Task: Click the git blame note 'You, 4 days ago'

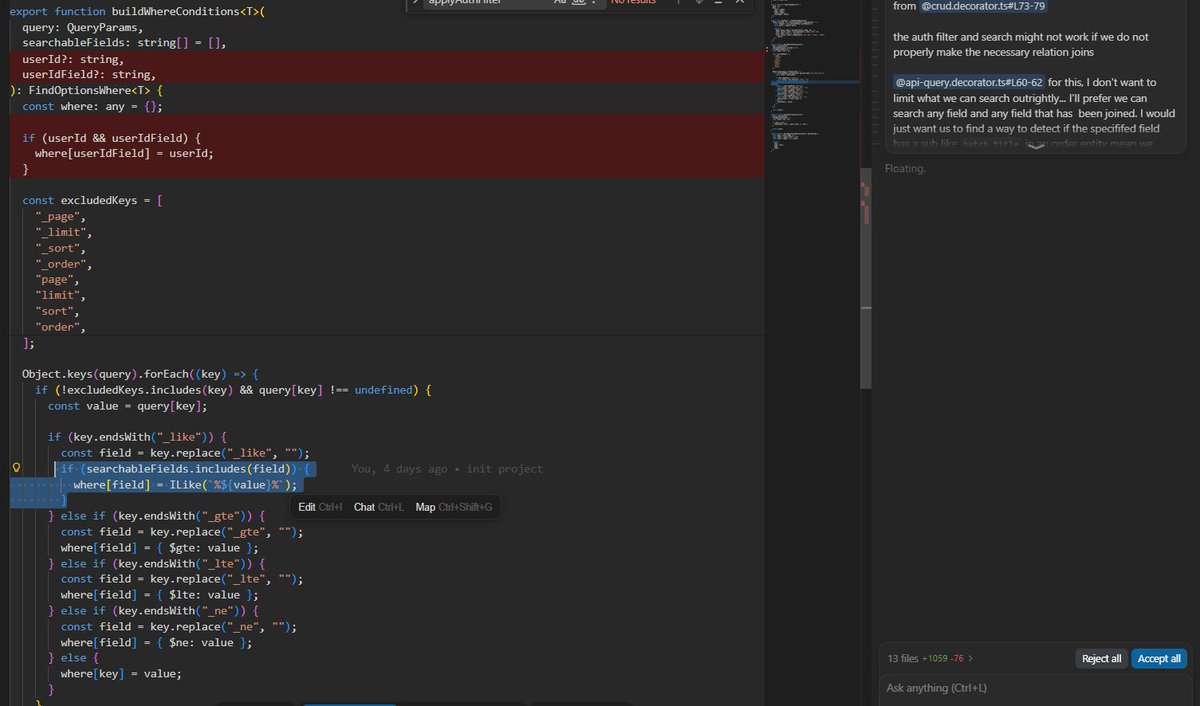Action: pyautogui.click(x=399, y=468)
